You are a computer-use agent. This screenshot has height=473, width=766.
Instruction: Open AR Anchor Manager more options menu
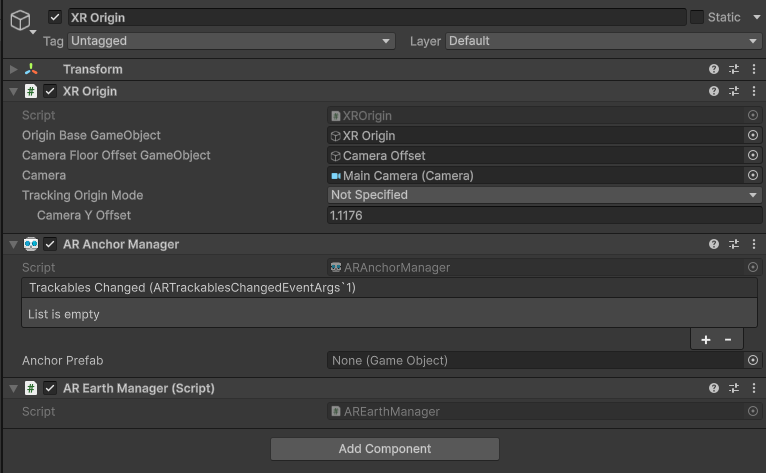click(x=754, y=244)
